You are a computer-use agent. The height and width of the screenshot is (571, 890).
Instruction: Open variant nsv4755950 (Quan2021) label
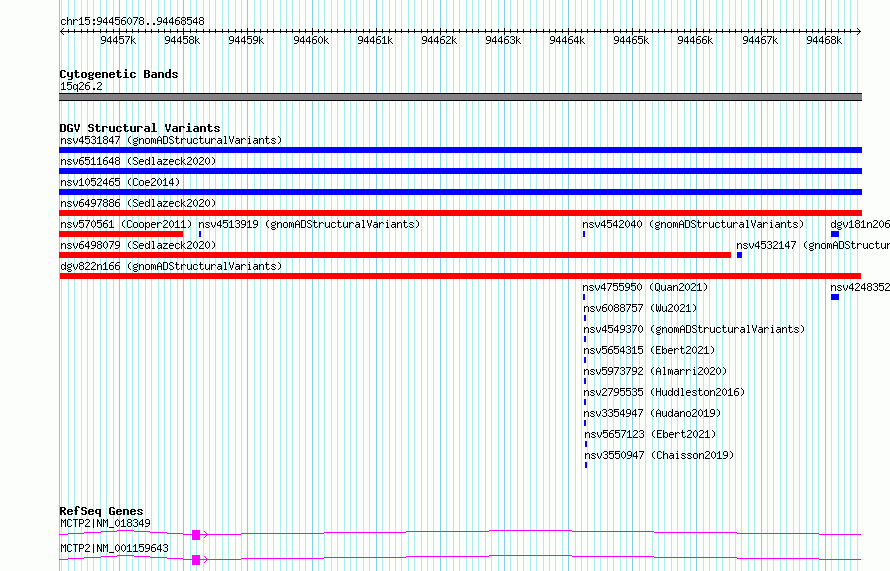[x=645, y=287]
